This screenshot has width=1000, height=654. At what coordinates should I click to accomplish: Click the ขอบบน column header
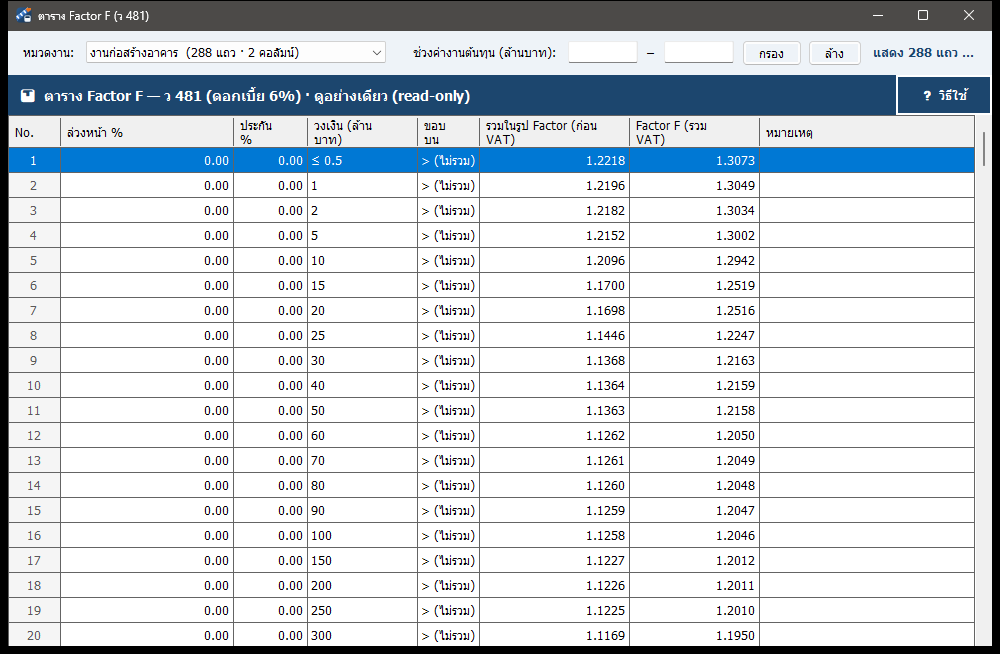pyautogui.click(x=448, y=133)
